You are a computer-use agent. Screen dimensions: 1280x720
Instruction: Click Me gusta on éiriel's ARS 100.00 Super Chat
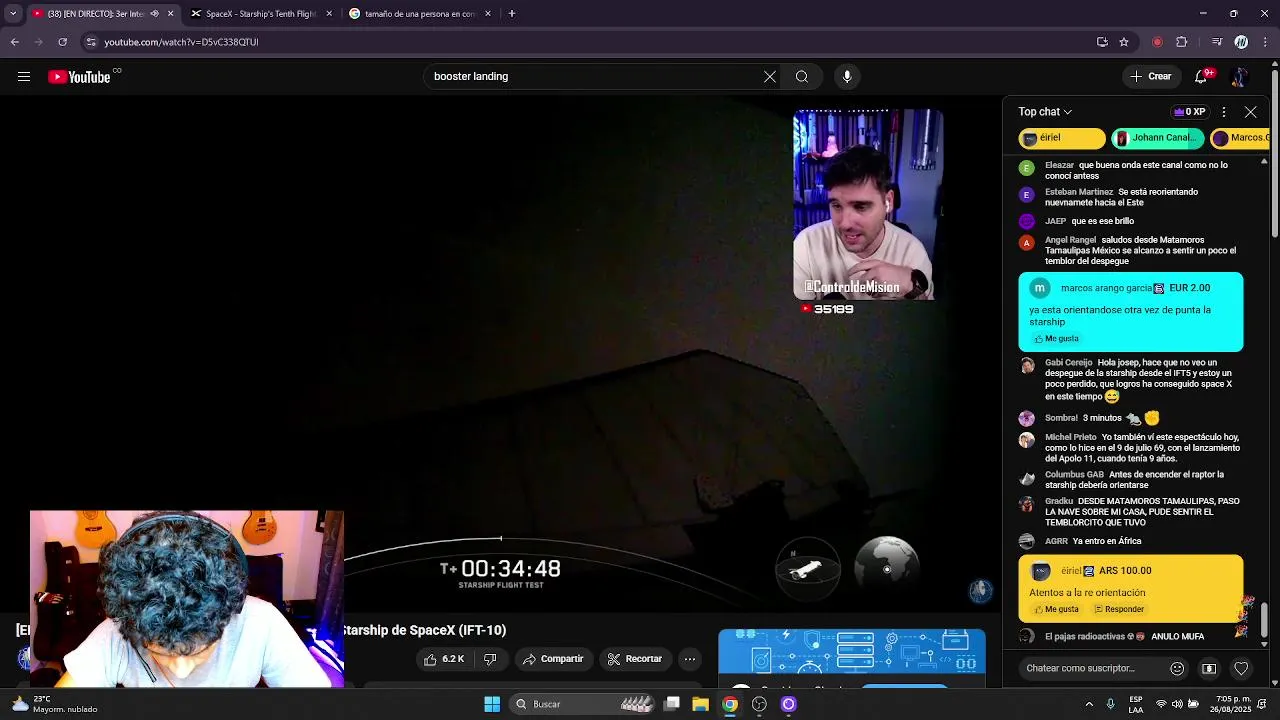coord(1056,609)
